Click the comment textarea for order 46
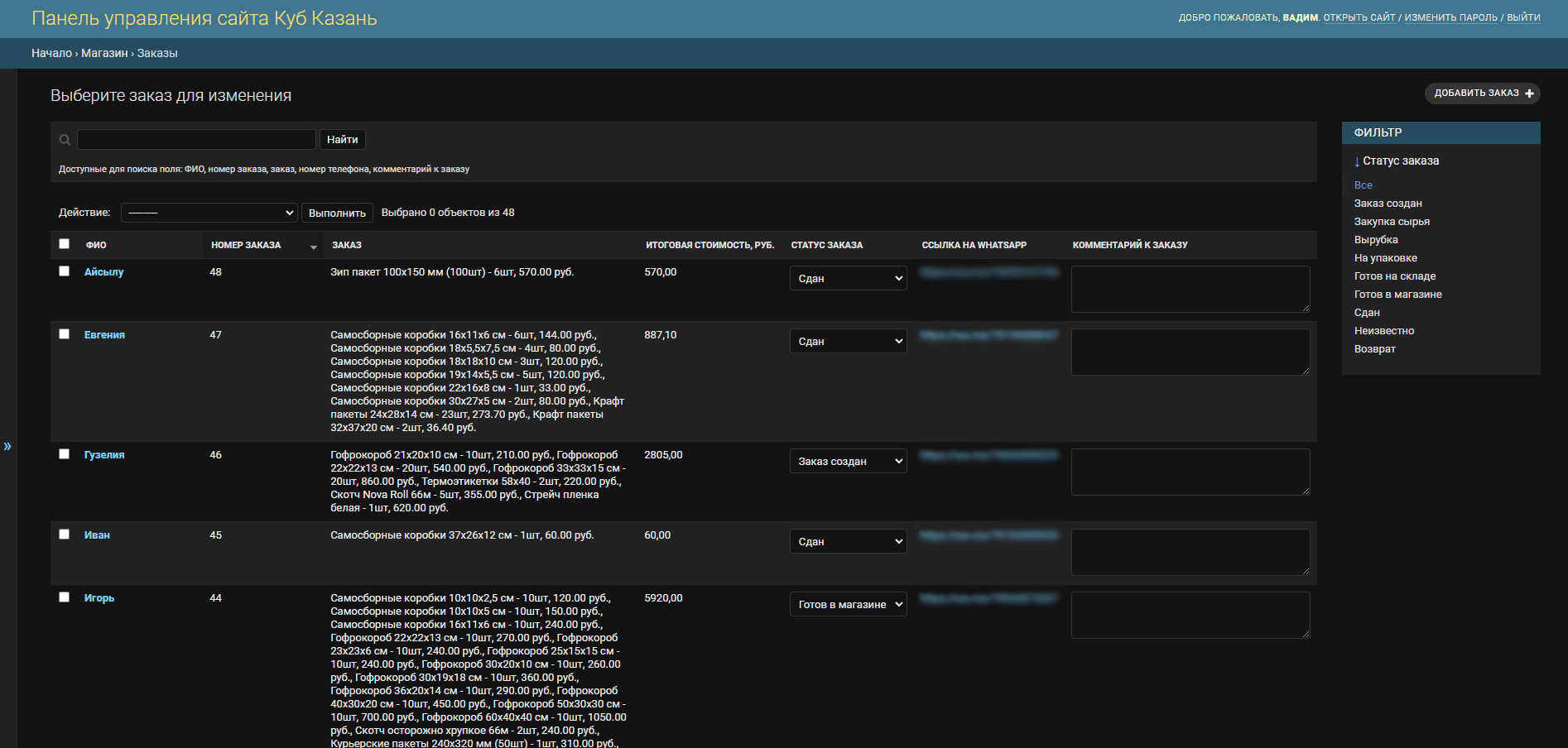The image size is (1568, 748). point(1190,472)
